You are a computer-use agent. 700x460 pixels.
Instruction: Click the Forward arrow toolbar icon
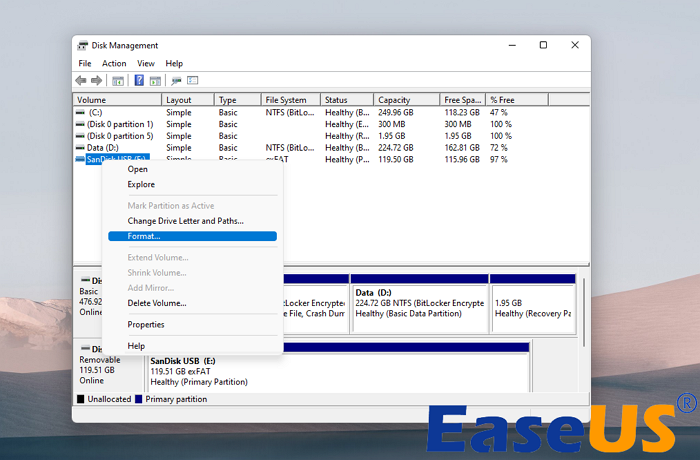coord(97,80)
